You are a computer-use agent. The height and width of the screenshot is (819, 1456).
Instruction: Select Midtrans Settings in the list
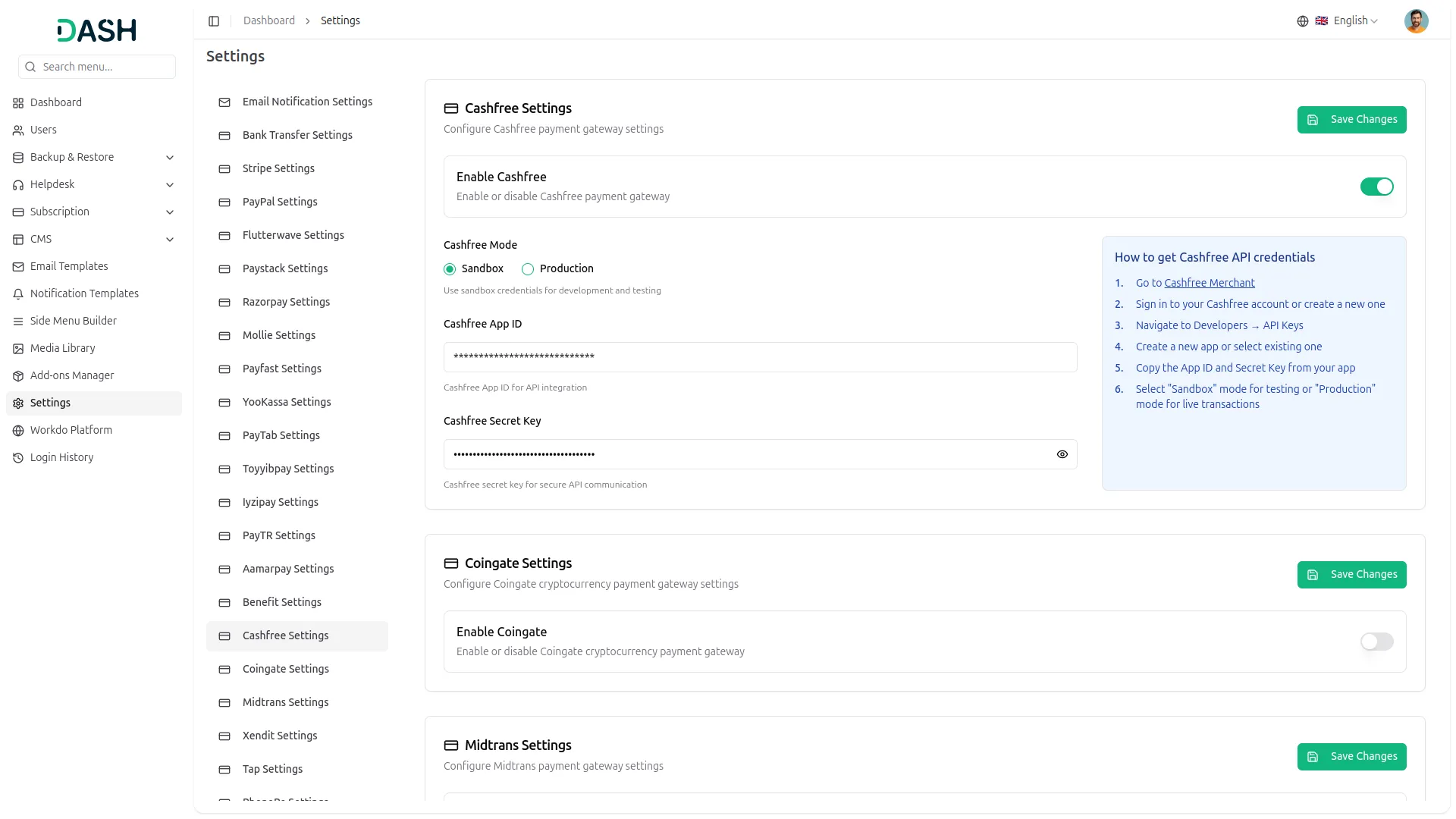pyautogui.click(x=297, y=703)
